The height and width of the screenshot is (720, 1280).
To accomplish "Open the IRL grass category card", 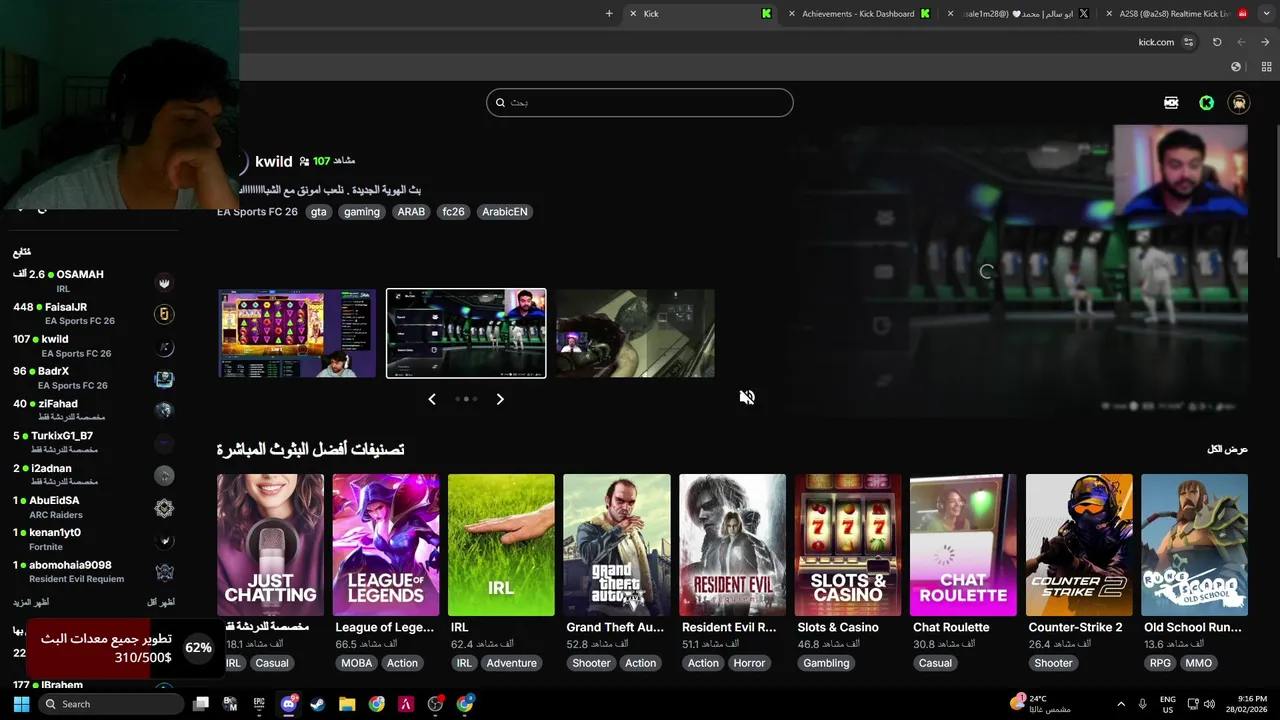I will click(501, 545).
